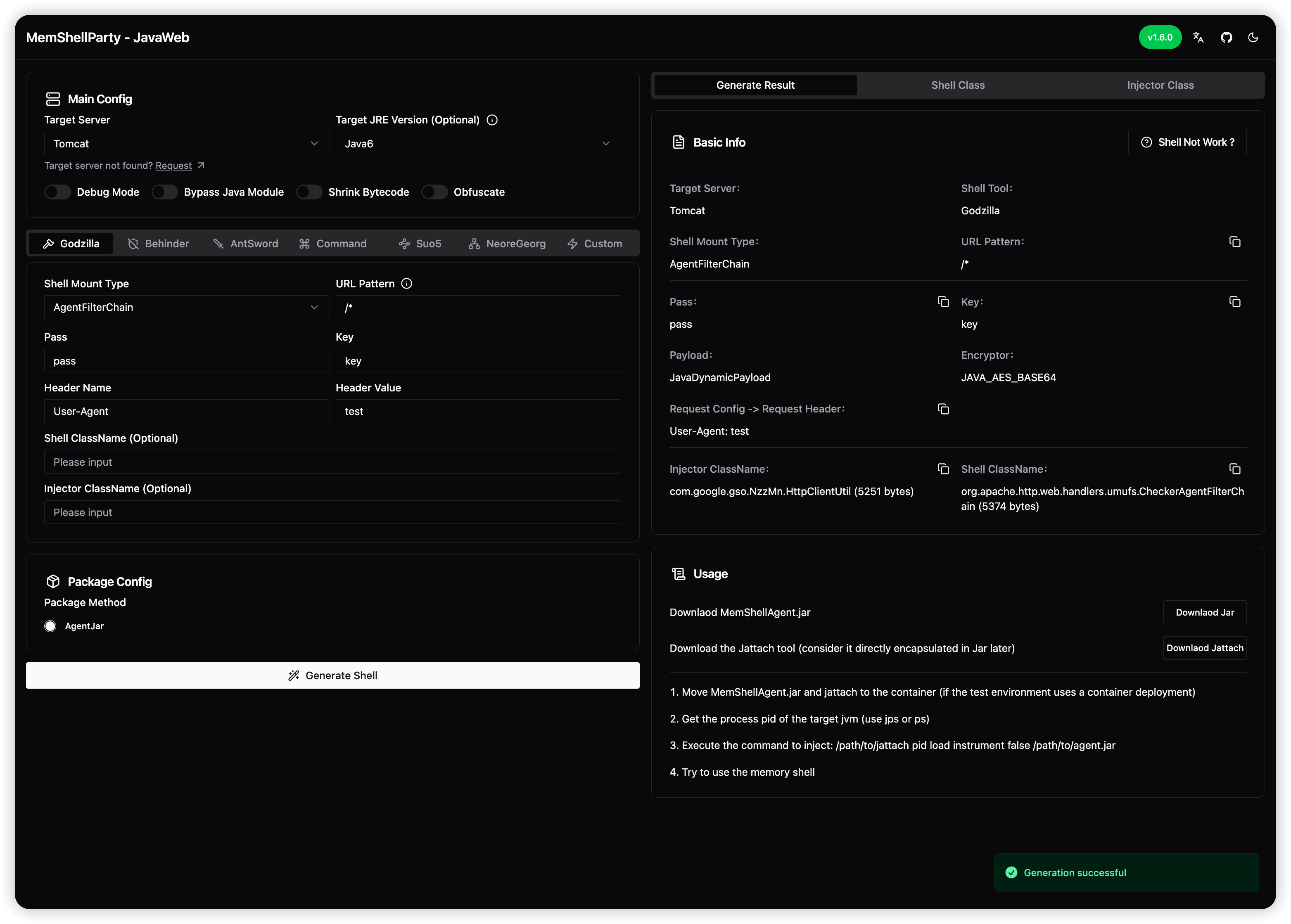Viewport: 1291px width, 924px height.
Task: Toggle Shrink Bytecode switch
Action: [x=309, y=192]
